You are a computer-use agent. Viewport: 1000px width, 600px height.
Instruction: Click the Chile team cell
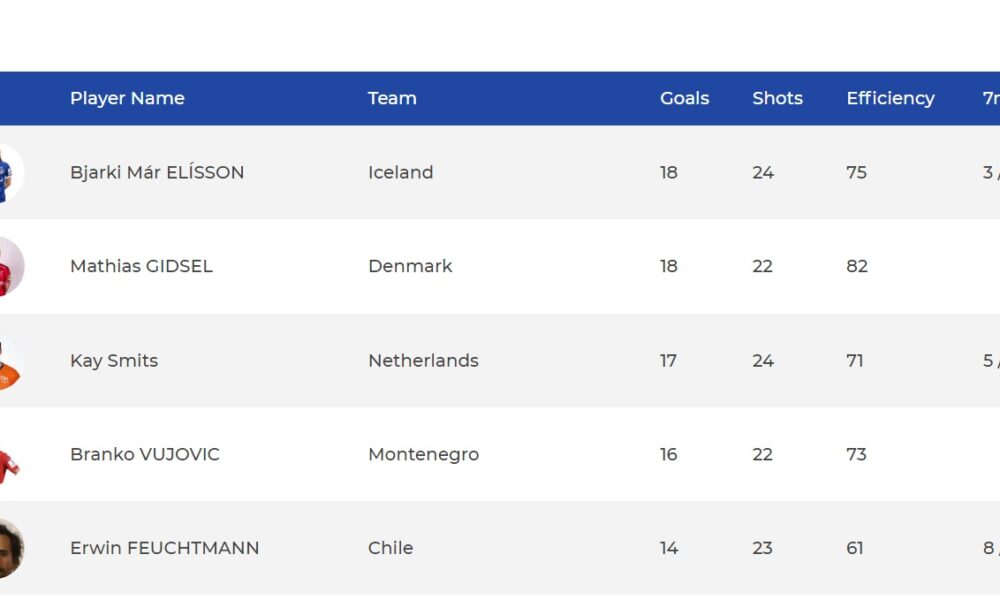click(x=390, y=548)
